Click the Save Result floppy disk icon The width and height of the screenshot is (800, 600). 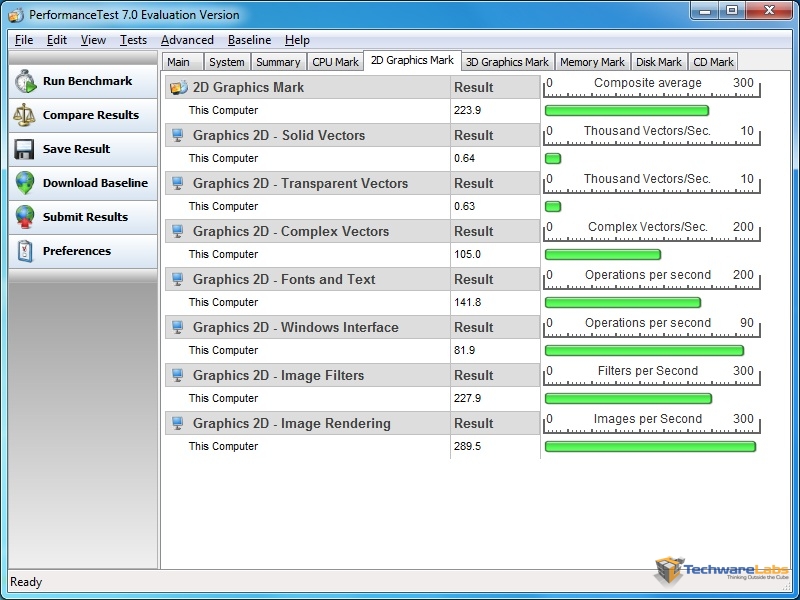pos(25,149)
